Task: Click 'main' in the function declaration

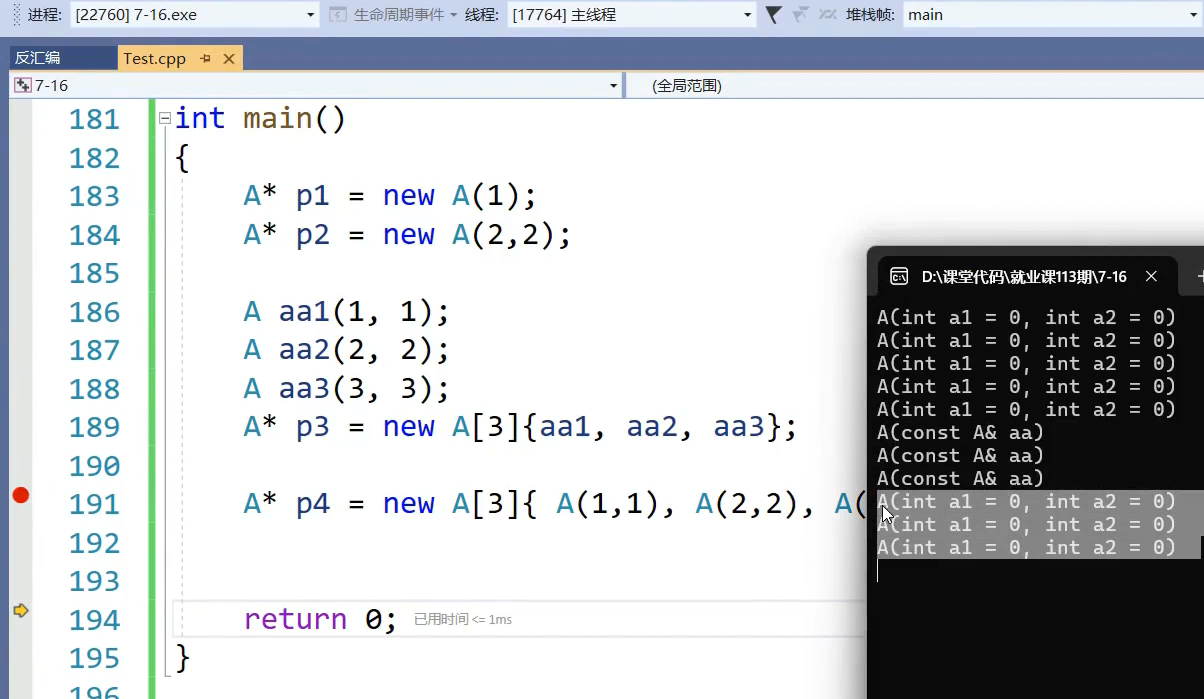Action: coord(278,119)
